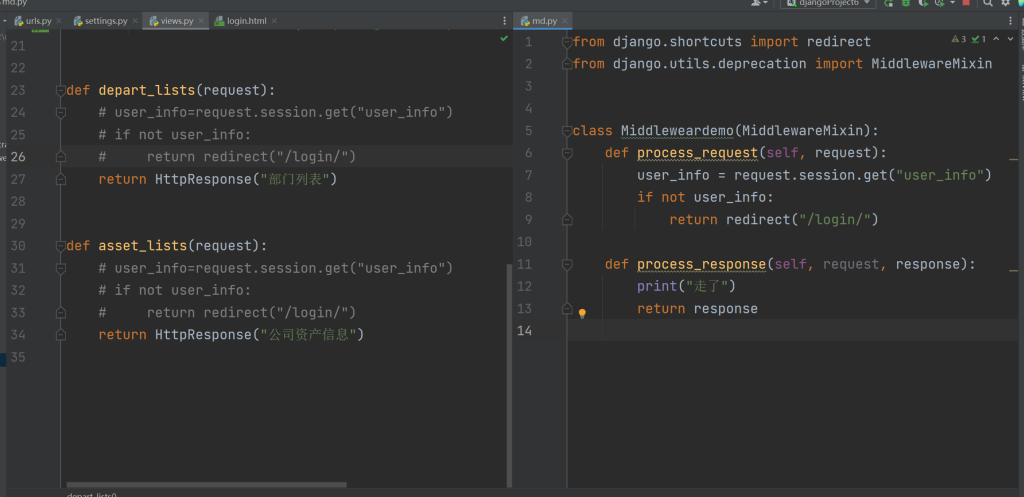The image size is (1024, 497).
Task: Collapse the depart_lists function fold marker
Action: point(62,90)
